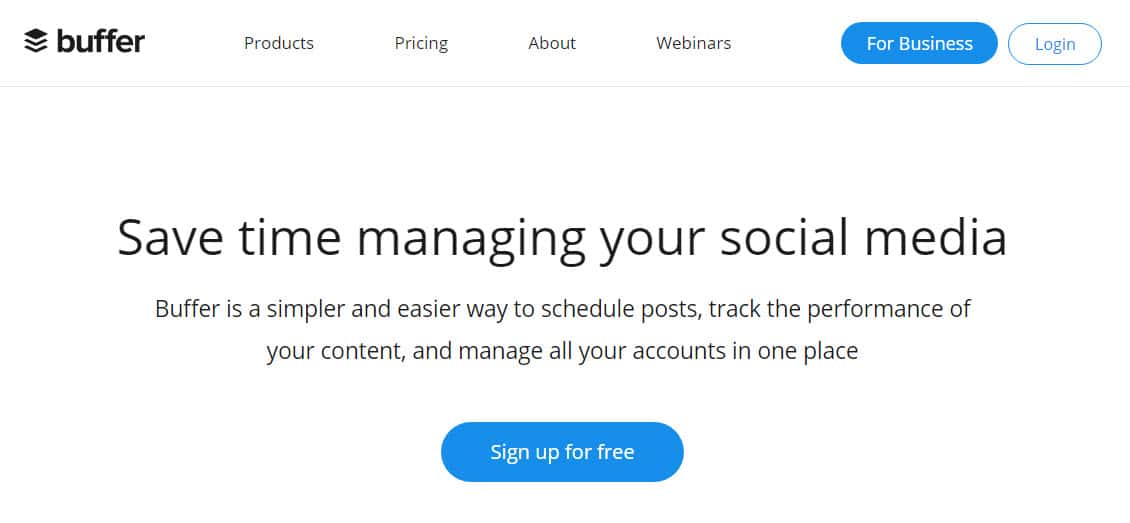This screenshot has width=1130, height=523.
Task: Open the Products menu item
Action: coord(279,43)
